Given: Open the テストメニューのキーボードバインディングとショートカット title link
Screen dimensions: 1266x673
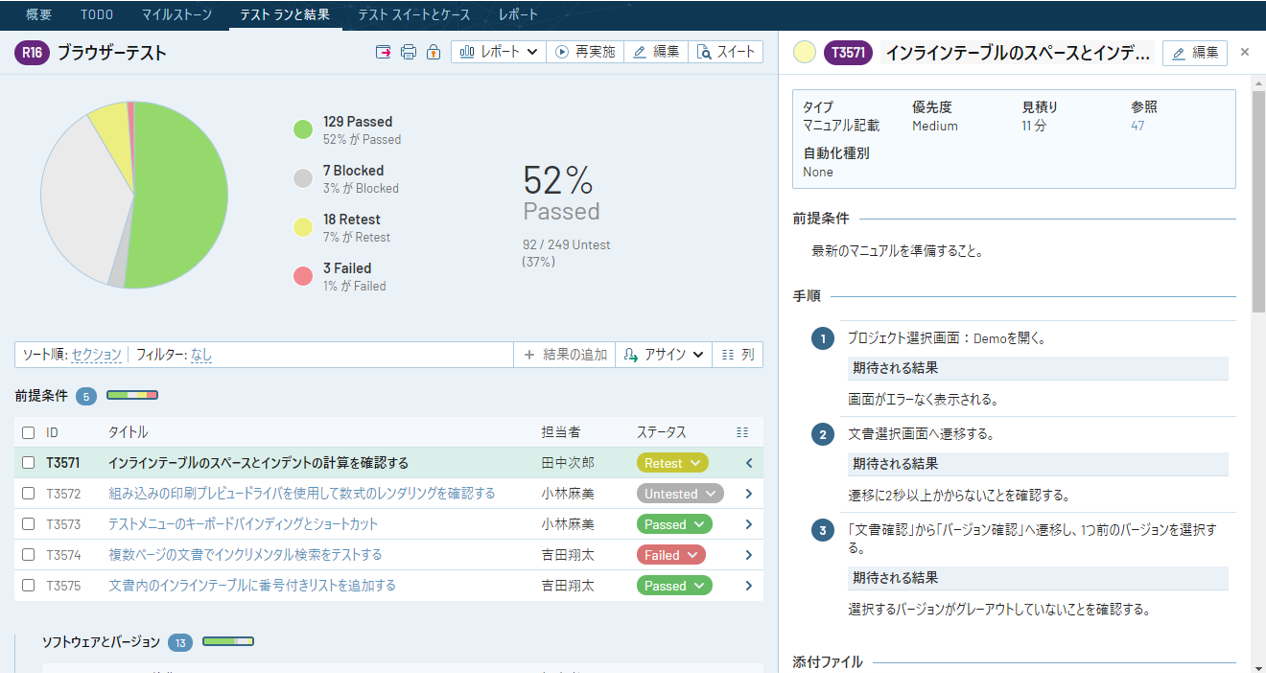Looking at the screenshot, I should coord(243,524).
